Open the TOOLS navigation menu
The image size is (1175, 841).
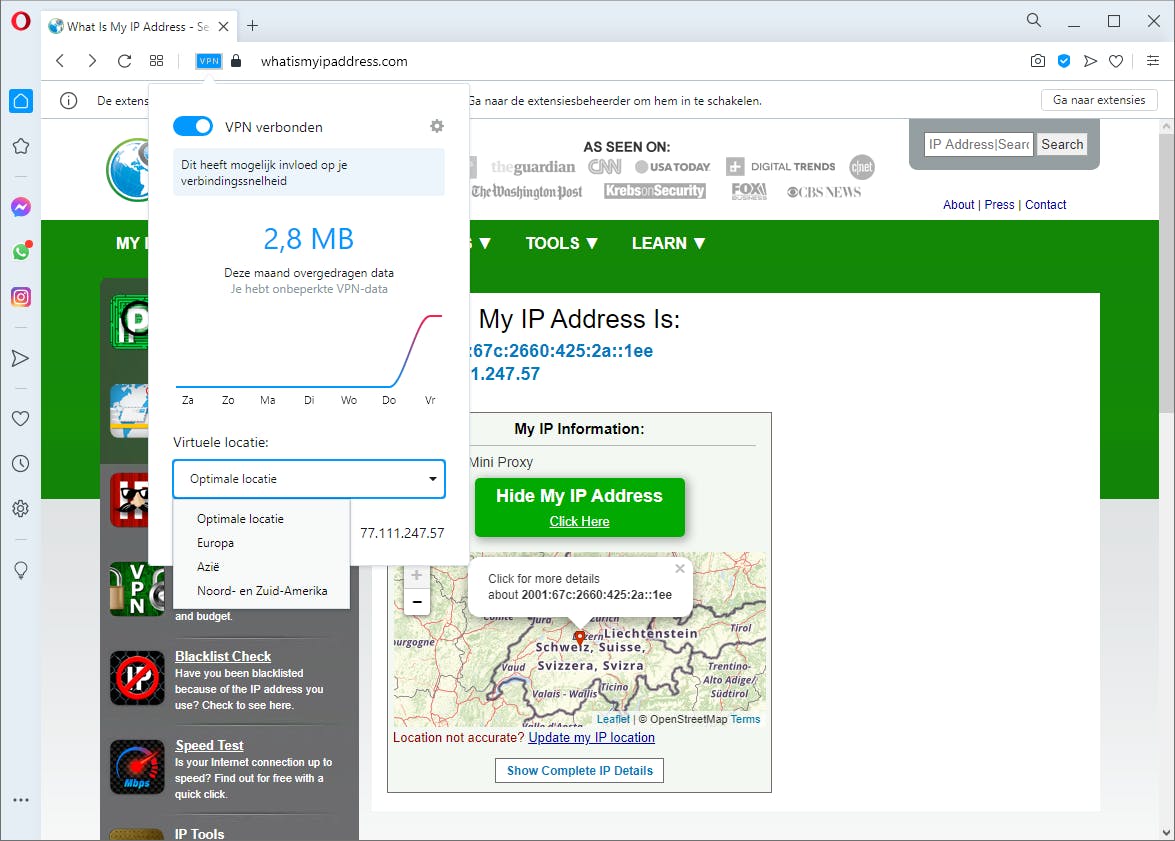pyautogui.click(x=561, y=243)
